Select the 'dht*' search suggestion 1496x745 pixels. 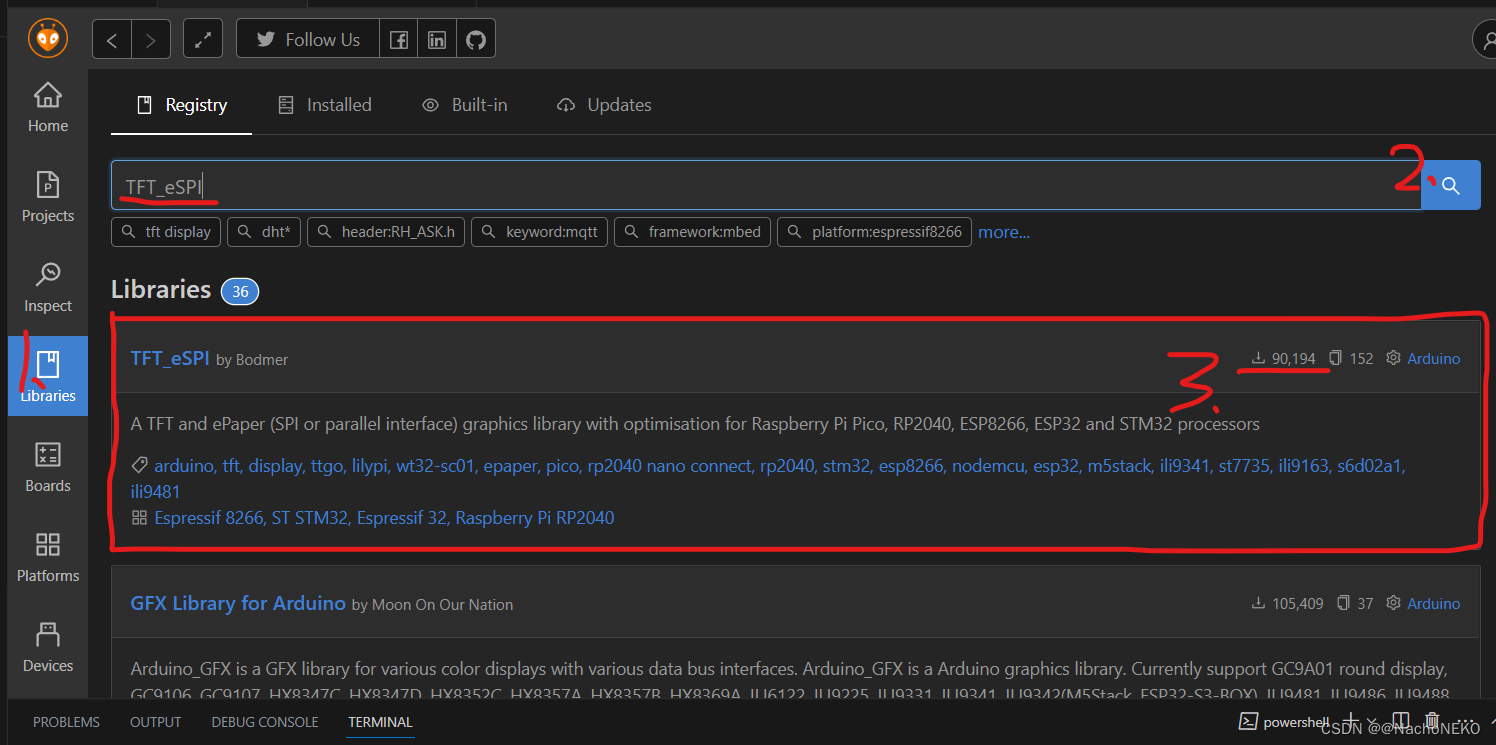point(264,232)
